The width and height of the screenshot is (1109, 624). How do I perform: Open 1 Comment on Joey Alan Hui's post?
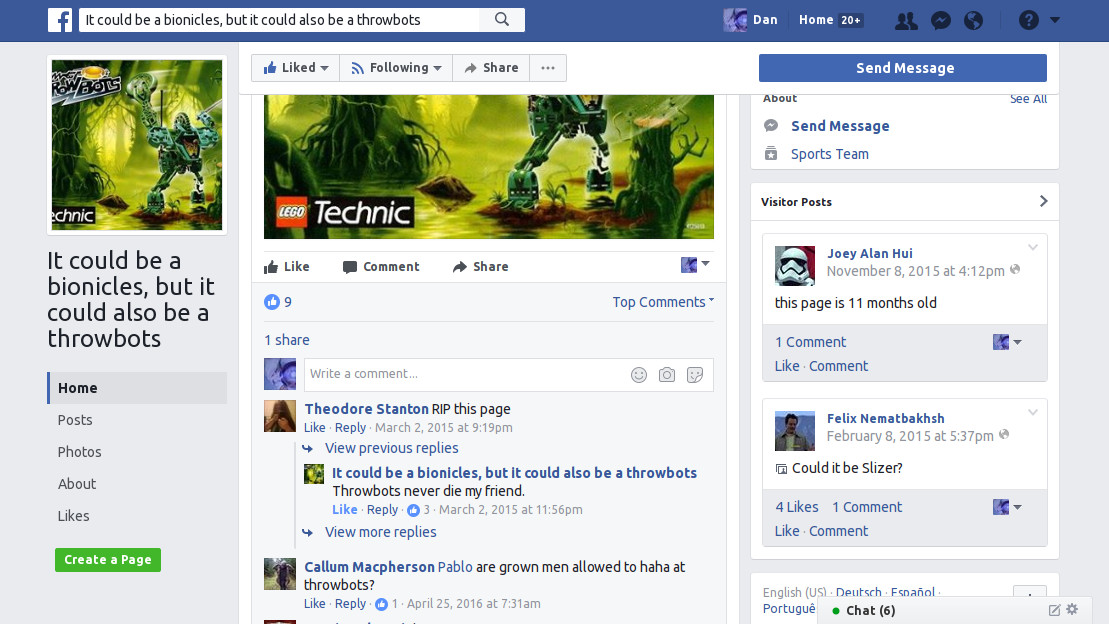point(810,342)
